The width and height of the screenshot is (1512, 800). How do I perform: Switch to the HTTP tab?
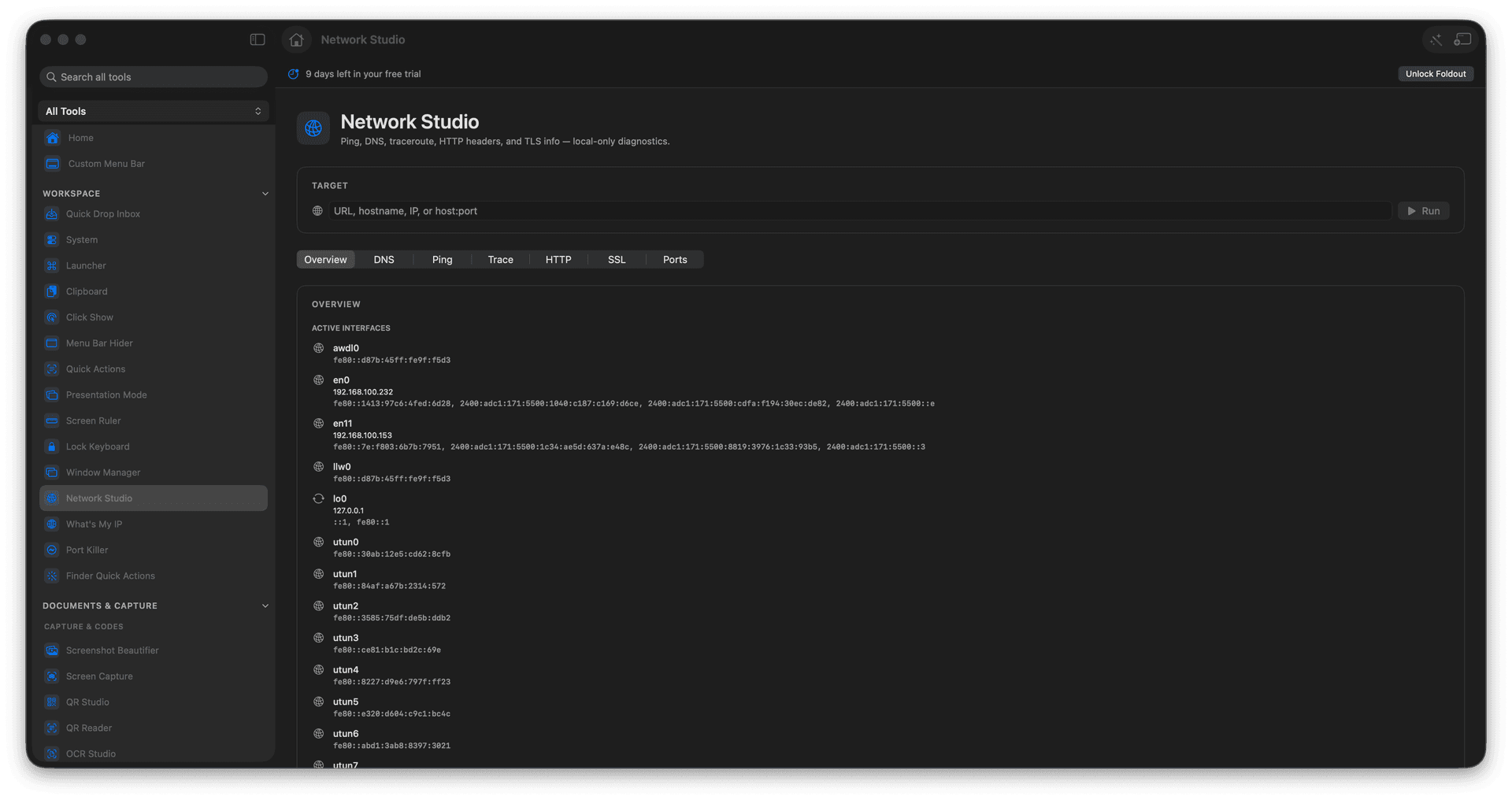click(558, 260)
